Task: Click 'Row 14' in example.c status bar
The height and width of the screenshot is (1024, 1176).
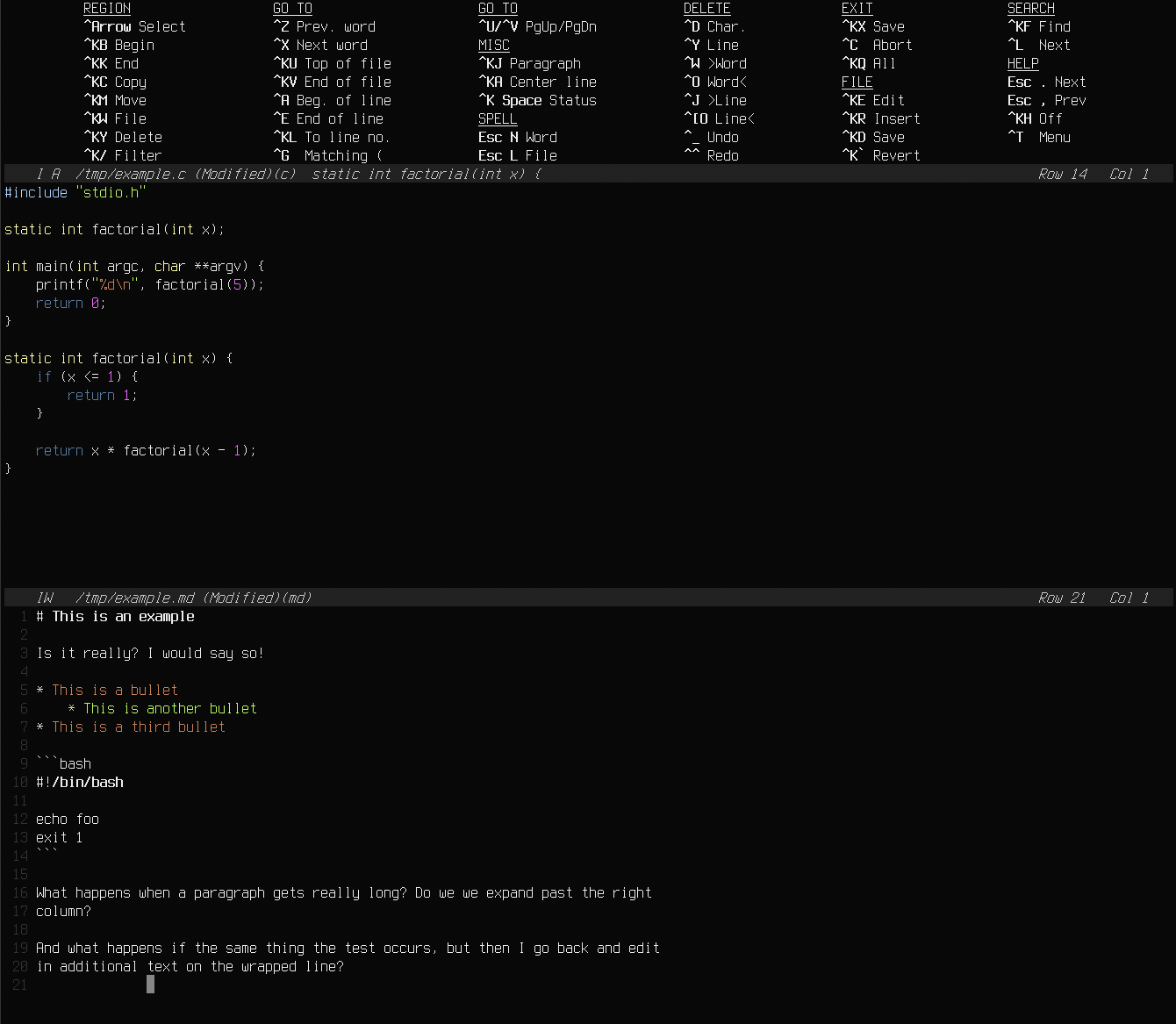Action: (x=1063, y=174)
